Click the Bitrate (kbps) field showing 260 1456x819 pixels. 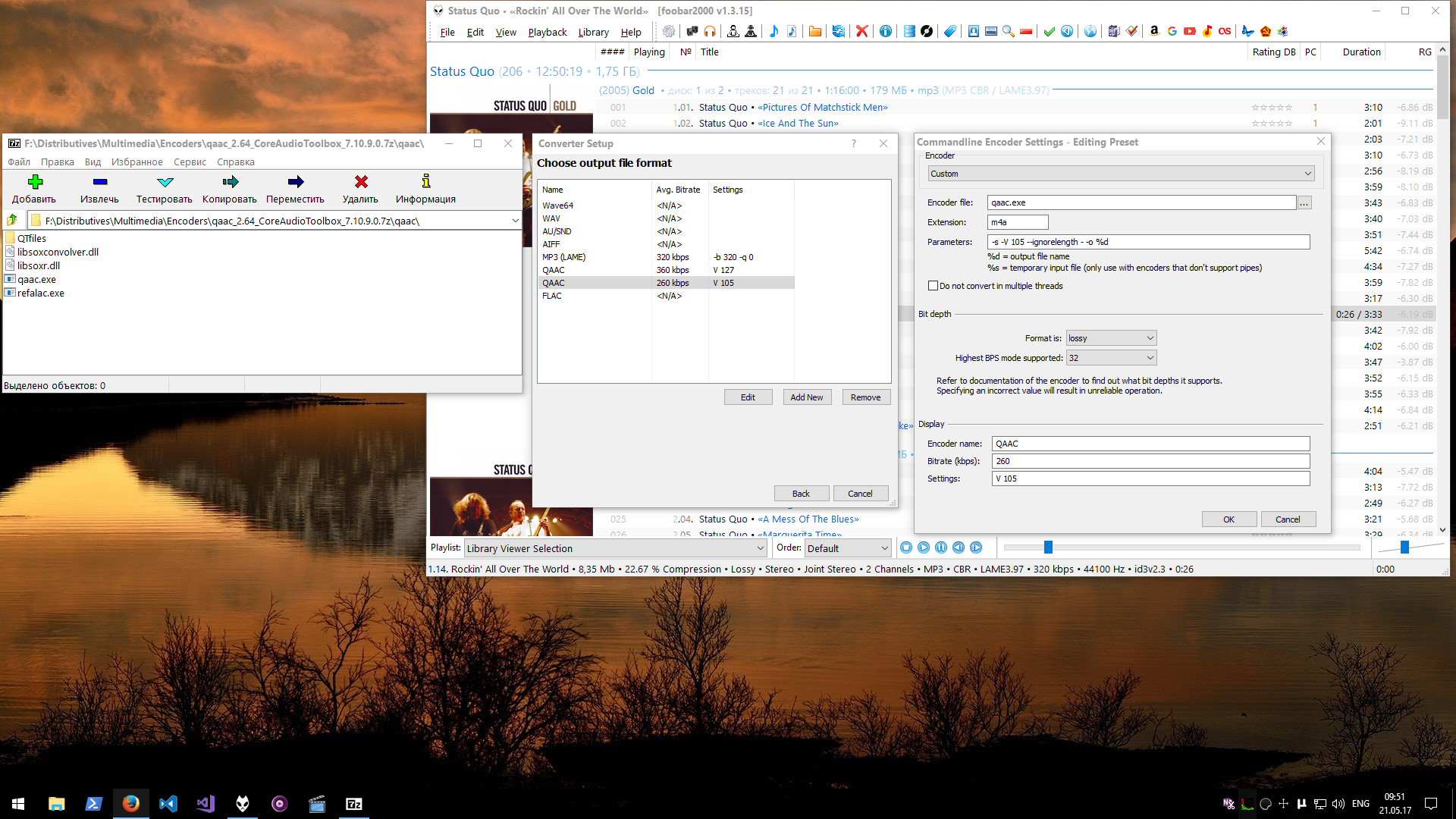click(x=1151, y=461)
